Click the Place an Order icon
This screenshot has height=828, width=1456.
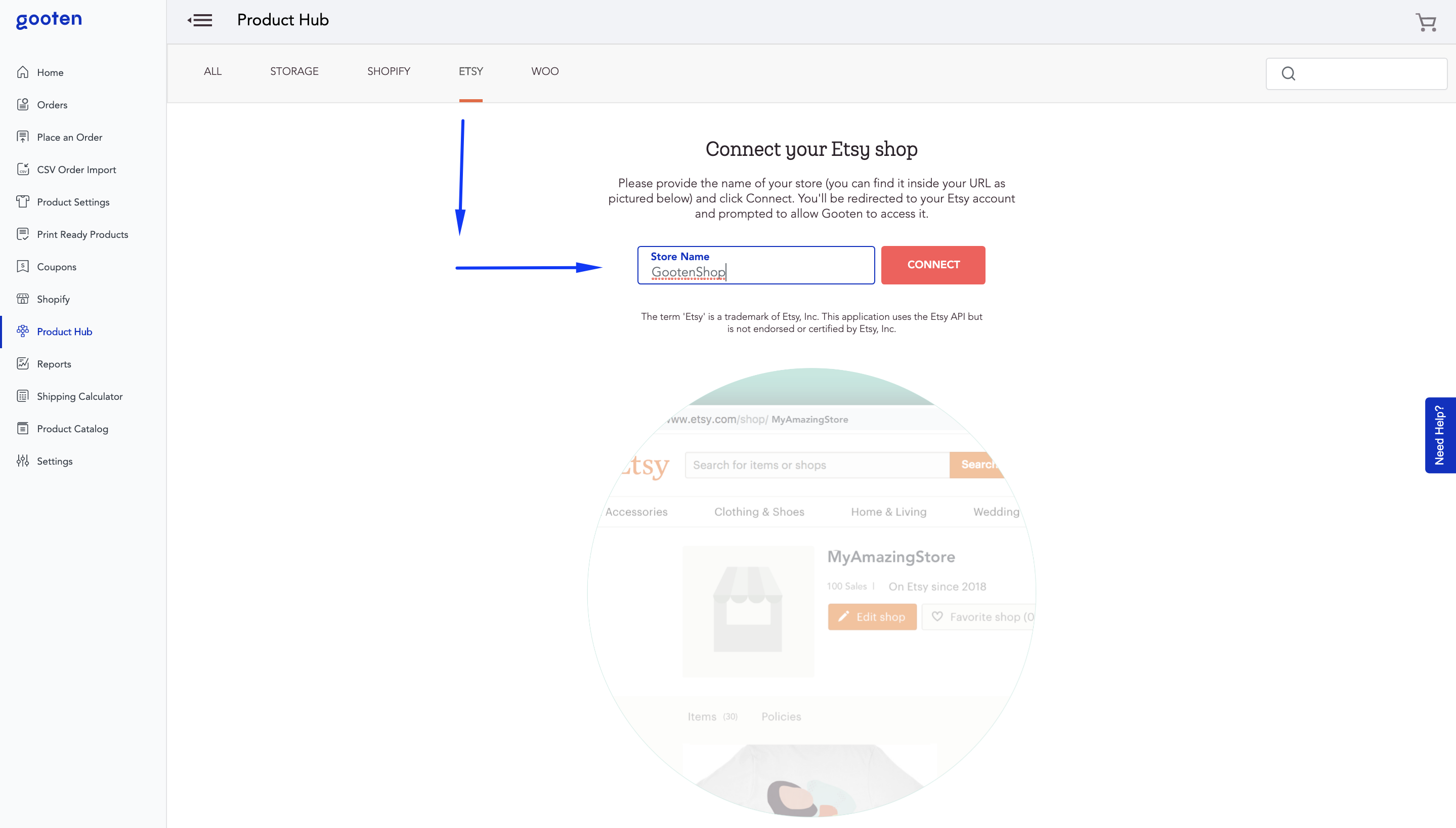pos(23,137)
